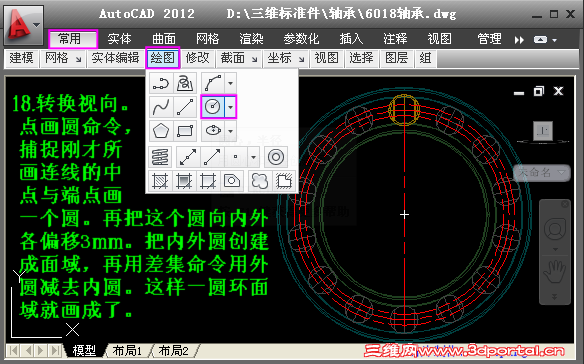Open the AutoCAD application menu button

[x=24, y=25]
